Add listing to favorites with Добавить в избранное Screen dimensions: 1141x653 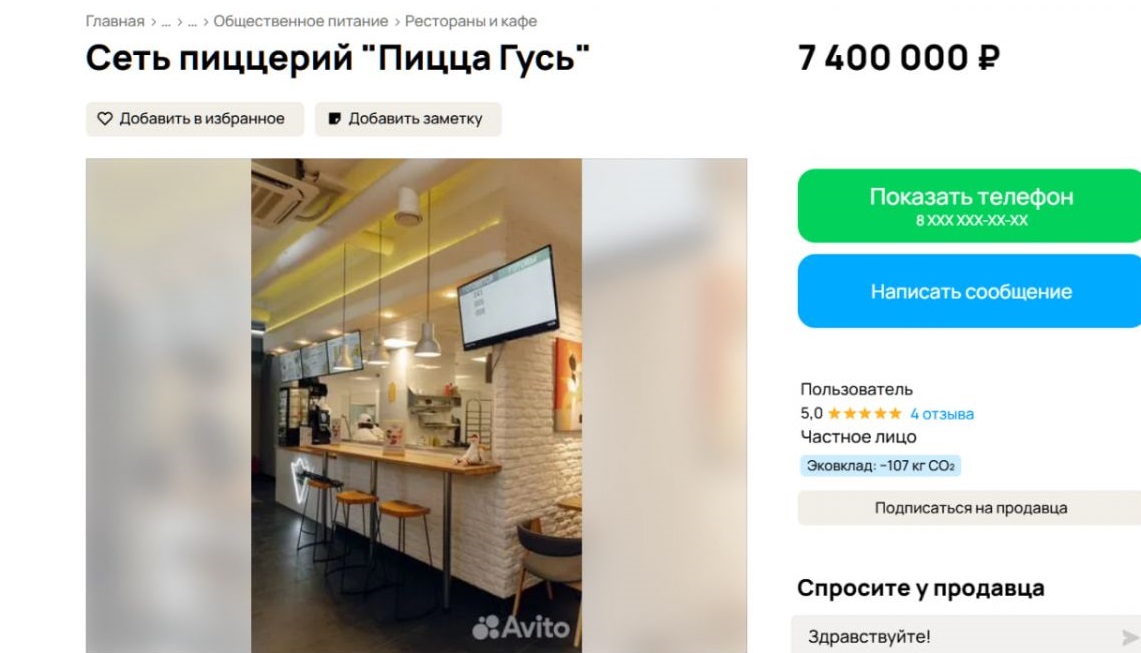click(x=195, y=119)
